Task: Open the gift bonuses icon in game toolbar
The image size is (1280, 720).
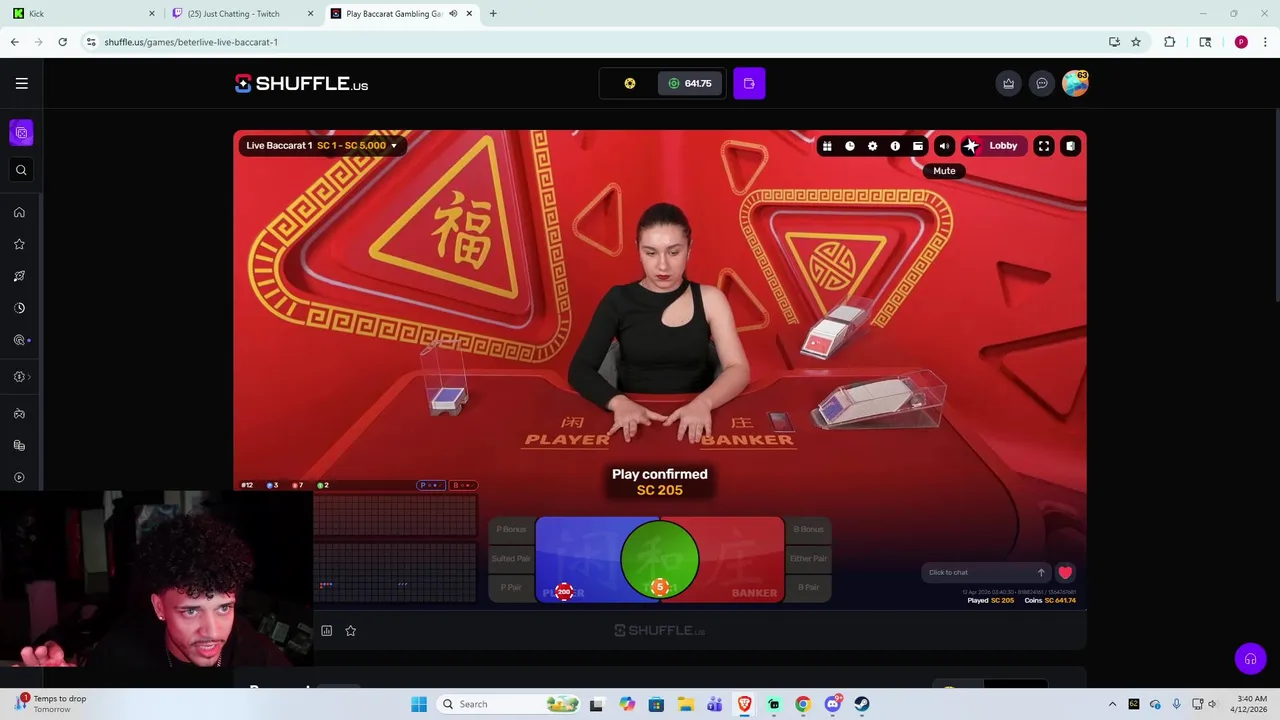Action: click(827, 146)
